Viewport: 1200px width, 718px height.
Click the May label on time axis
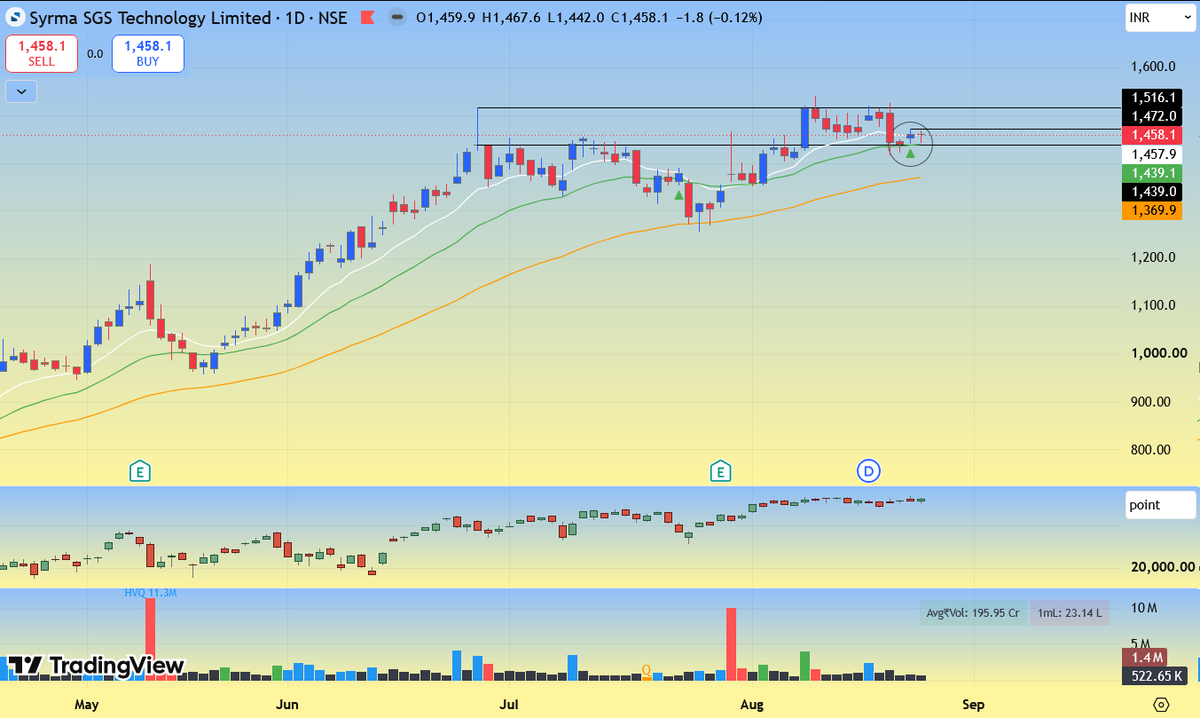tap(86, 704)
